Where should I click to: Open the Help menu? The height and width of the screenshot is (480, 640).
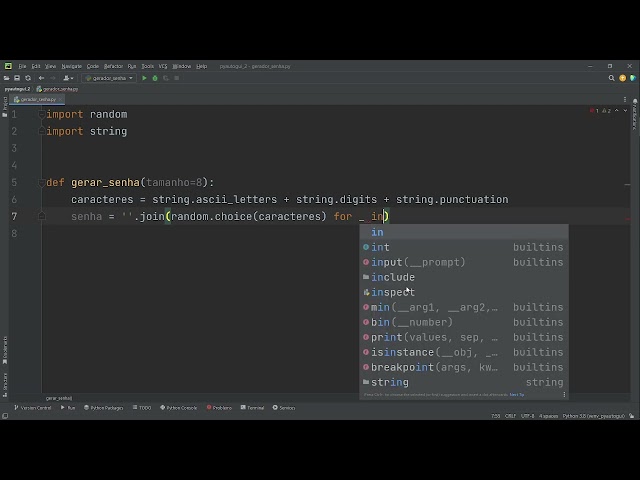pos(202,66)
